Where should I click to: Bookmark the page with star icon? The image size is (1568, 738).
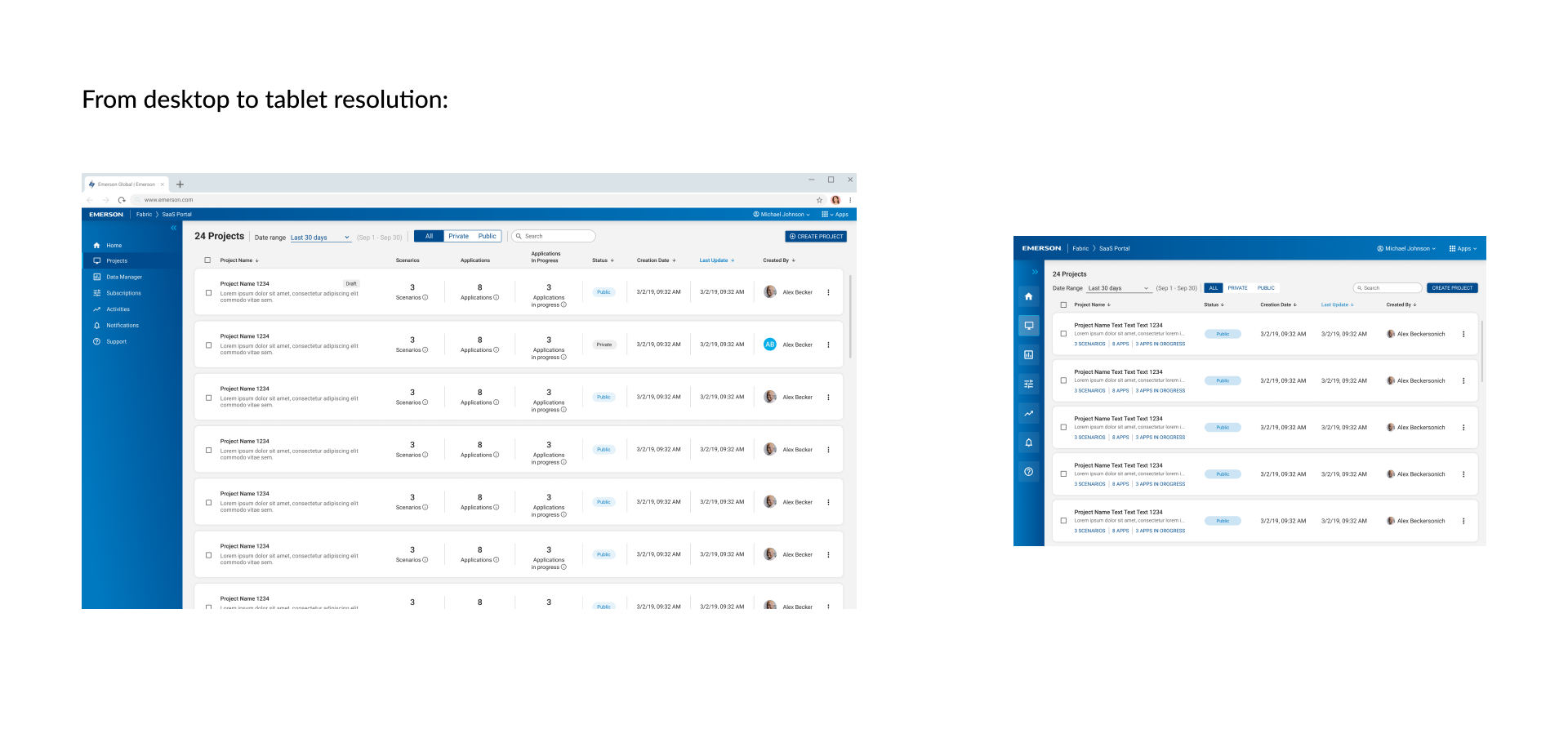click(x=819, y=200)
